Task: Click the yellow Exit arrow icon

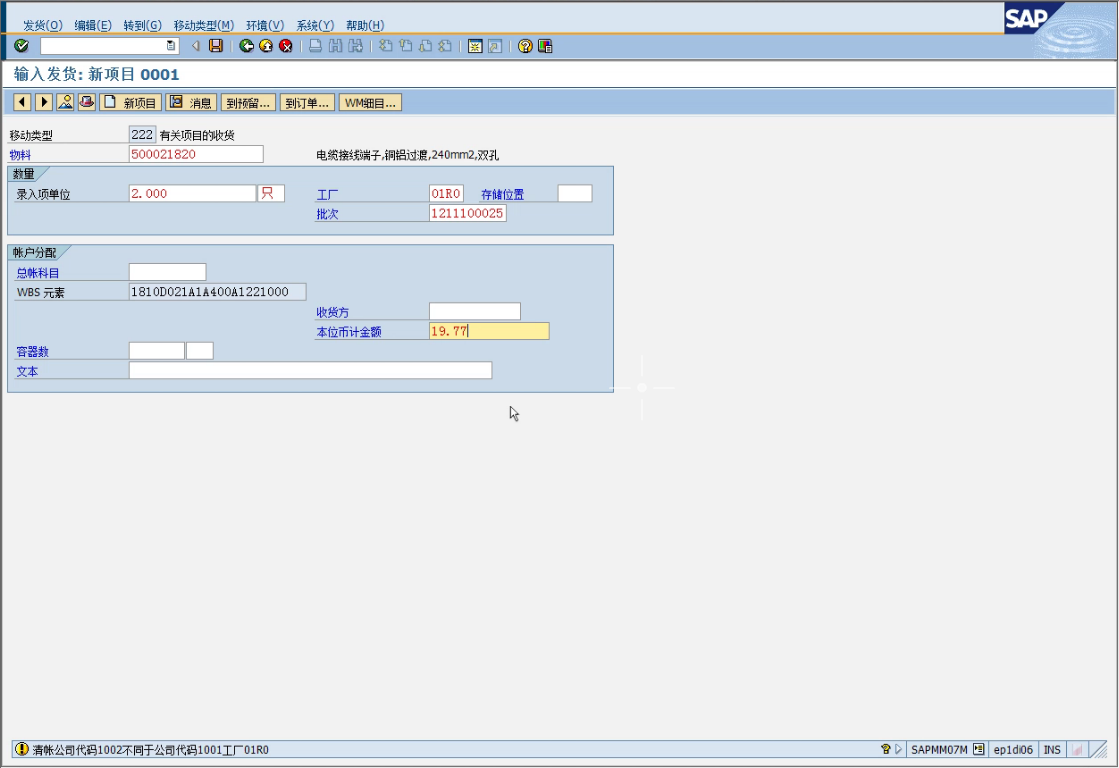Action: point(266,46)
